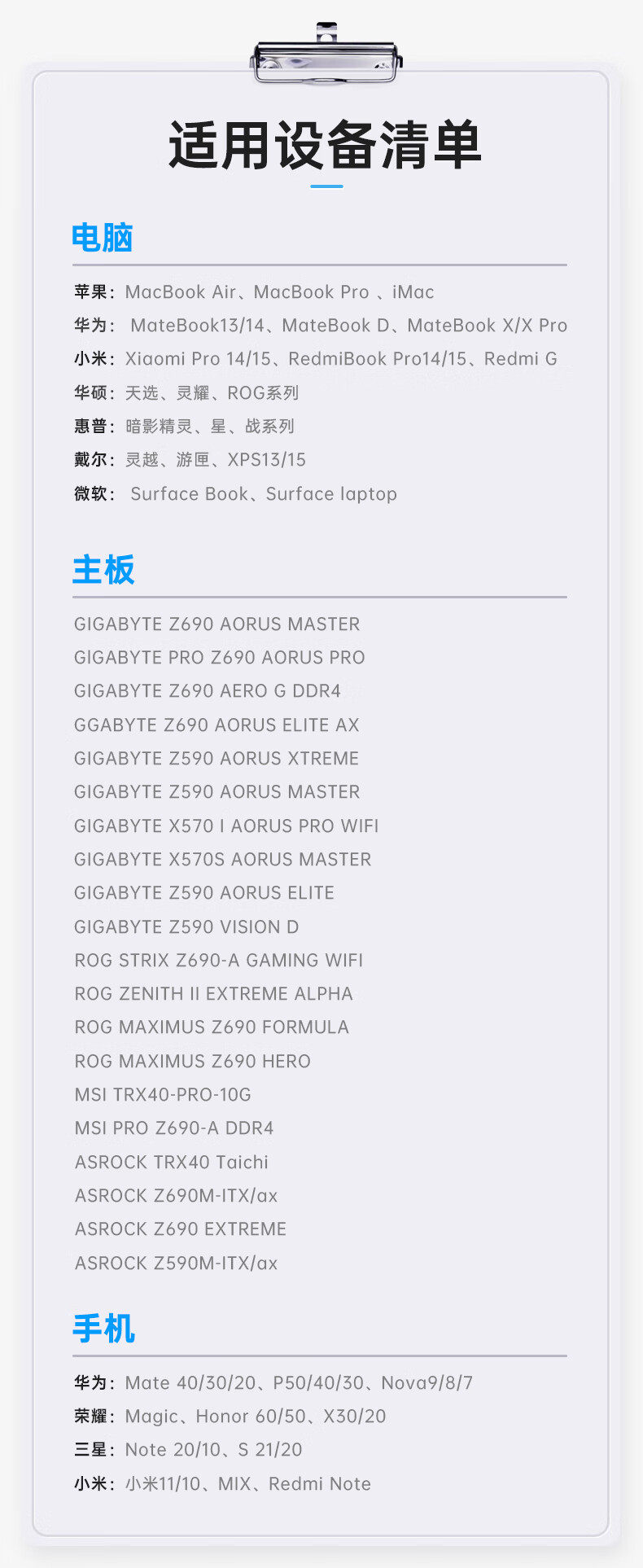Click the 小米 Xiaomi Pro 14/15 row

(316, 359)
